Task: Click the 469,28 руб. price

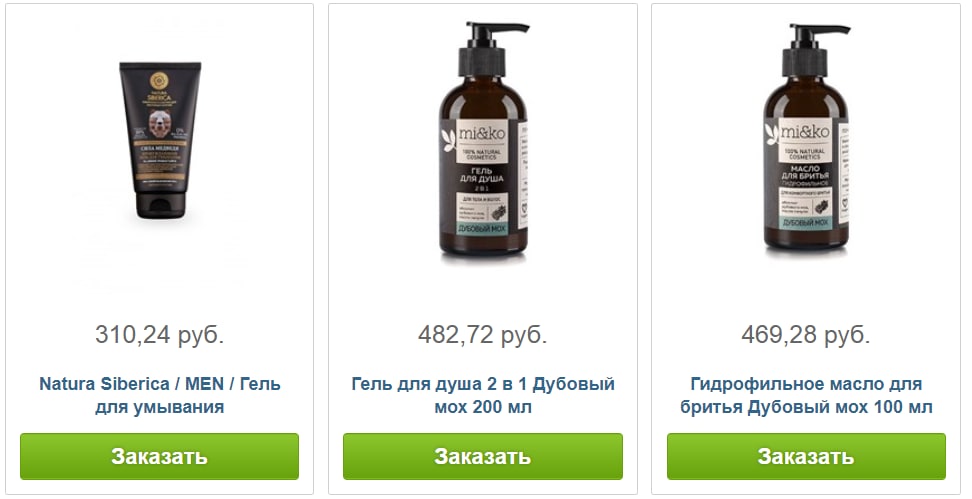Action: [806, 335]
